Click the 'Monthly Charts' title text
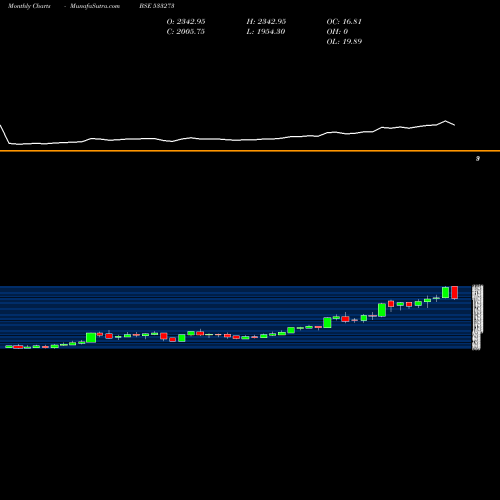500x500 pixels. [29, 6]
